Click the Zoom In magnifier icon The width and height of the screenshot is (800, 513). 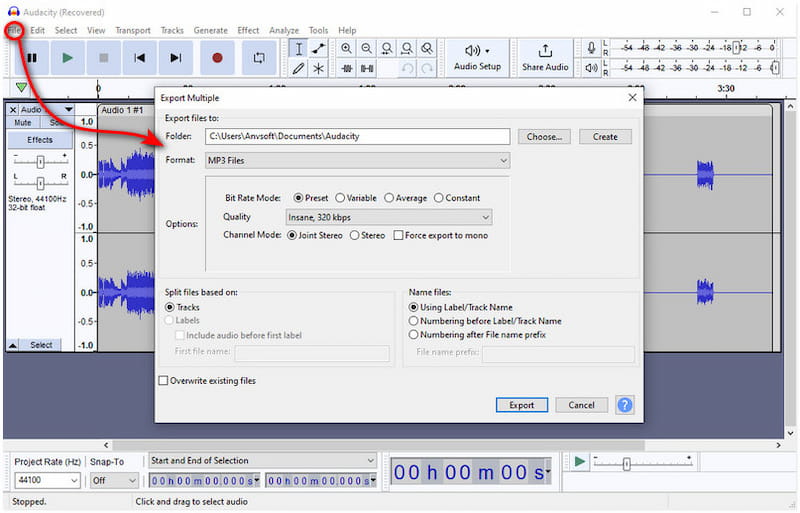(x=346, y=48)
